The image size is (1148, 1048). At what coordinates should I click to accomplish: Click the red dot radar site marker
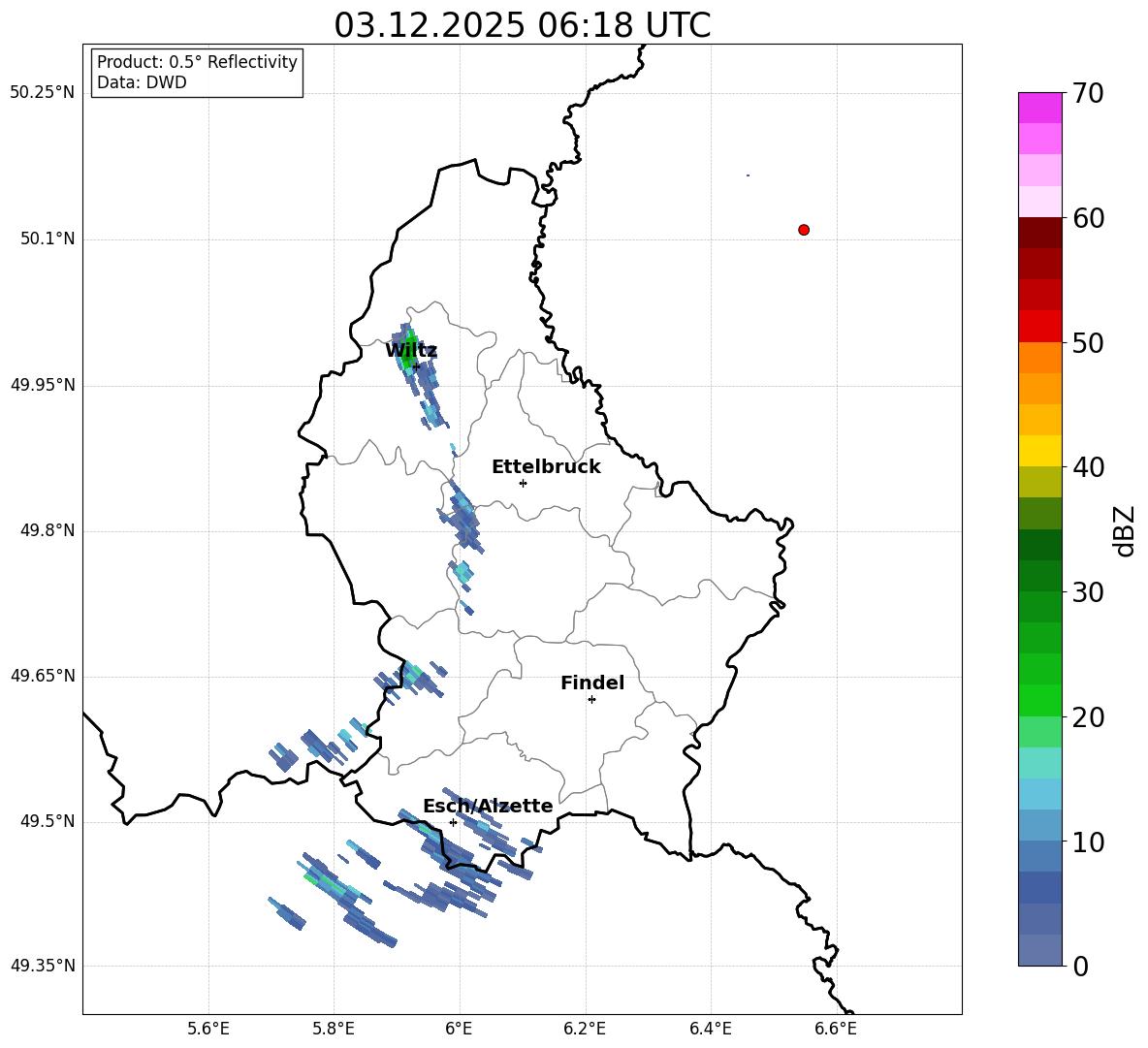[x=804, y=230]
